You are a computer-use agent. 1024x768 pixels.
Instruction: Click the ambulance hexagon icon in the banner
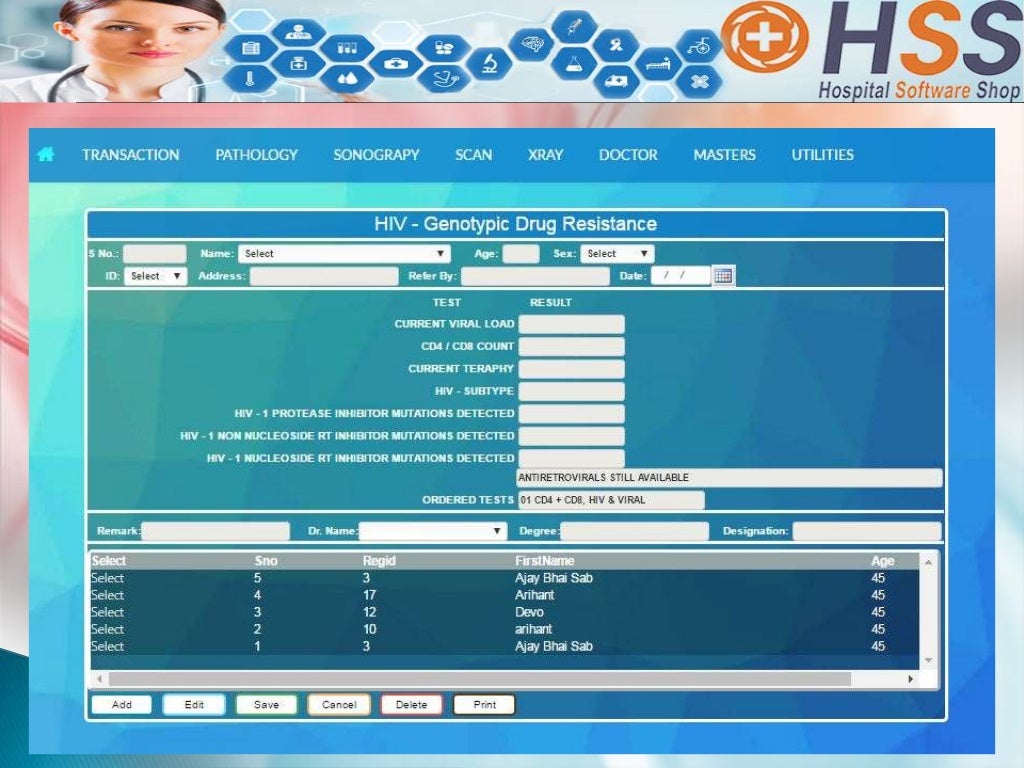tap(616, 82)
